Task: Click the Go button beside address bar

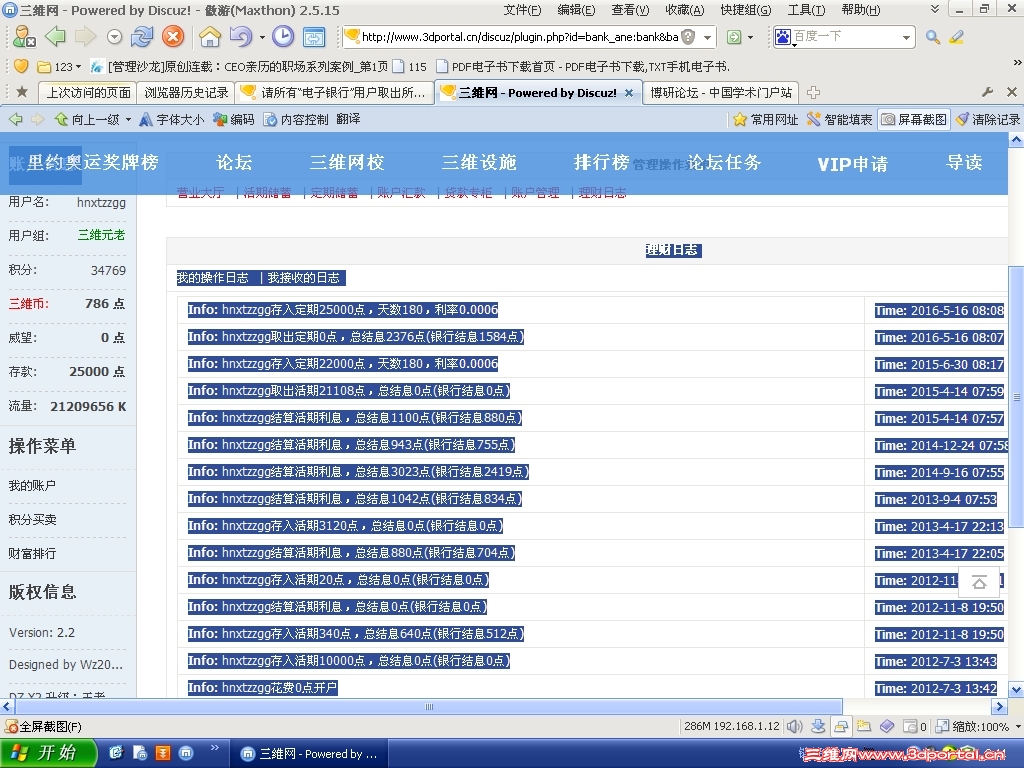Action: click(734, 37)
